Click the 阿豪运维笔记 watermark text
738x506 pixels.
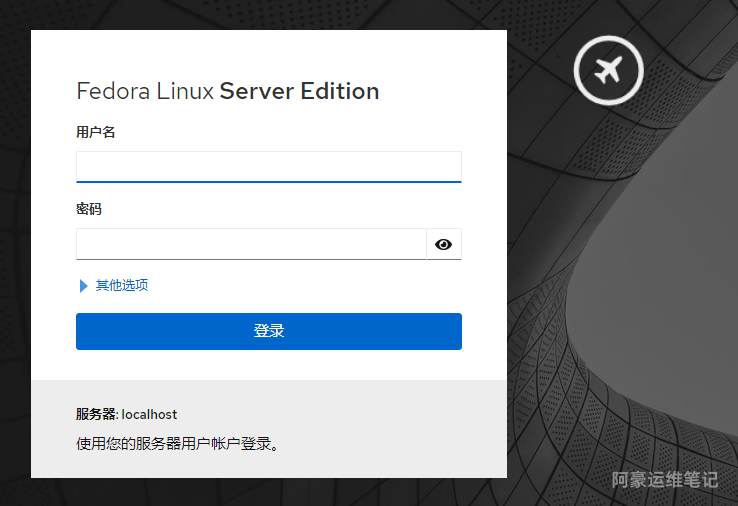pyautogui.click(x=664, y=479)
